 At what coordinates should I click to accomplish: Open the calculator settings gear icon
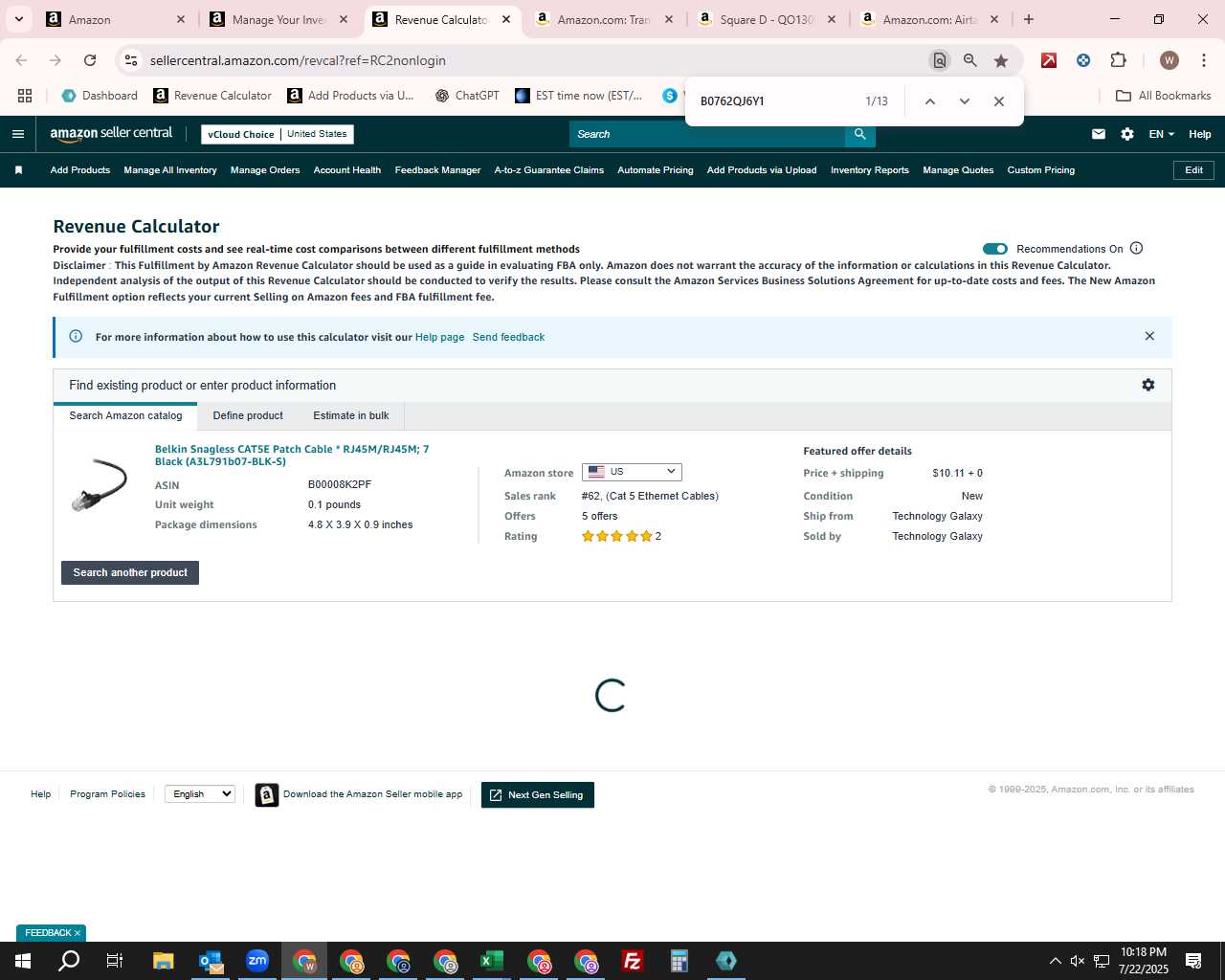point(1148,385)
